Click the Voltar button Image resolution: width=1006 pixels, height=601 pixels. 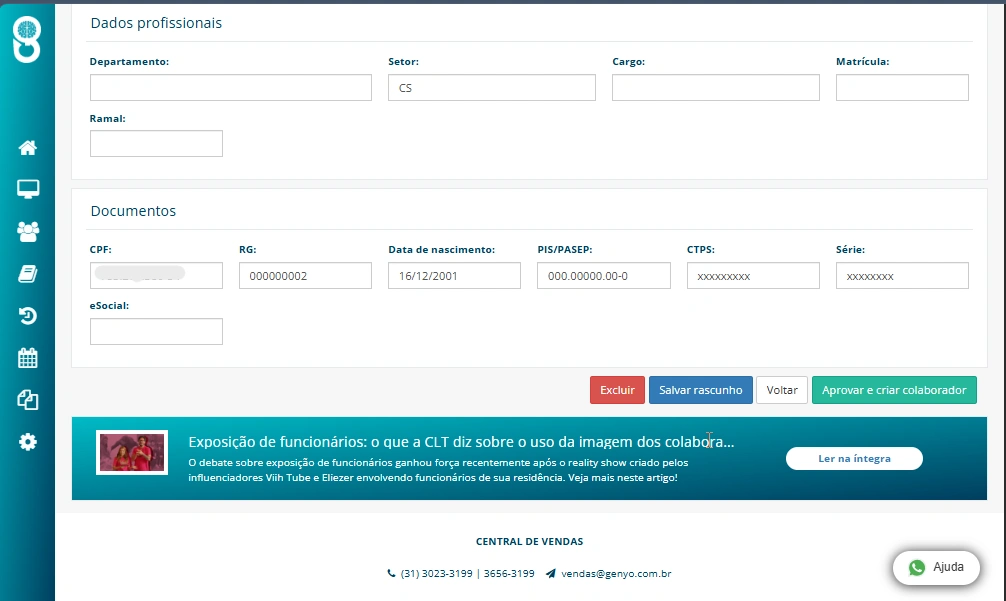pos(781,390)
